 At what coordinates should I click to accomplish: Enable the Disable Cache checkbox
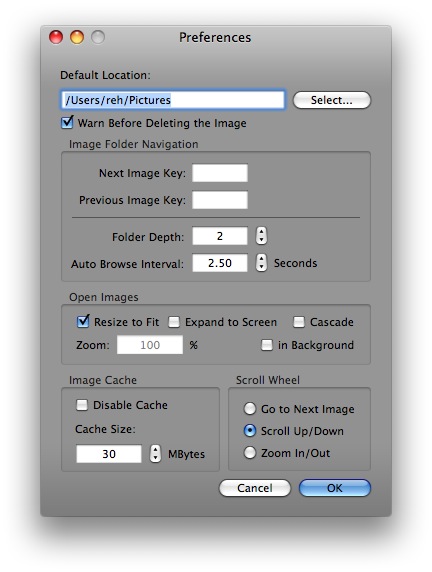click(x=82, y=405)
